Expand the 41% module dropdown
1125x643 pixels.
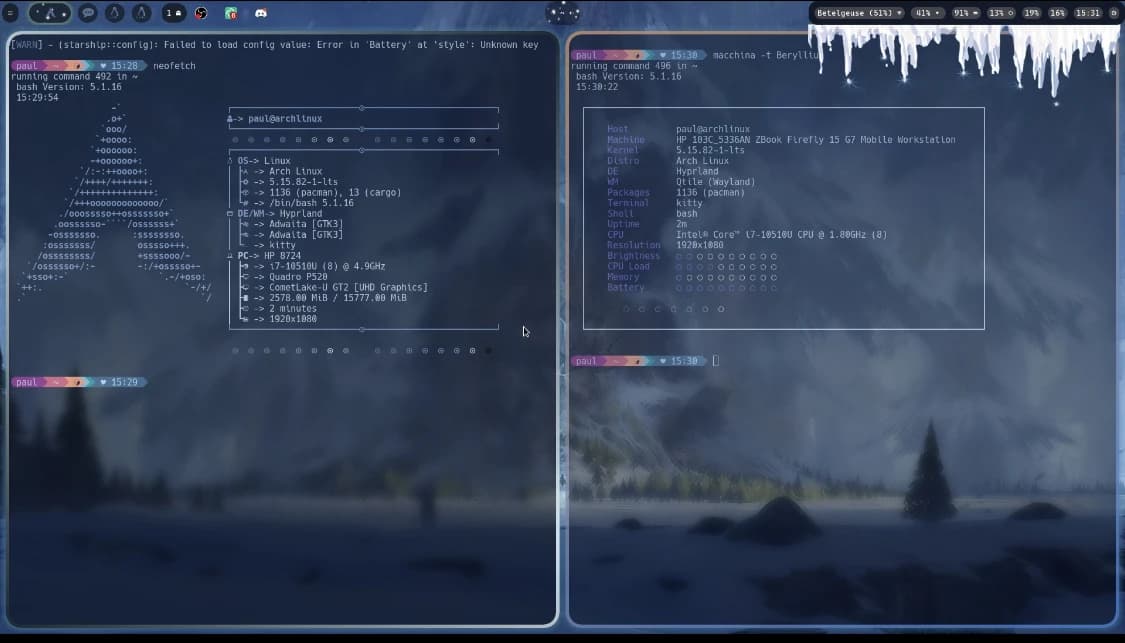pyautogui.click(x=926, y=13)
